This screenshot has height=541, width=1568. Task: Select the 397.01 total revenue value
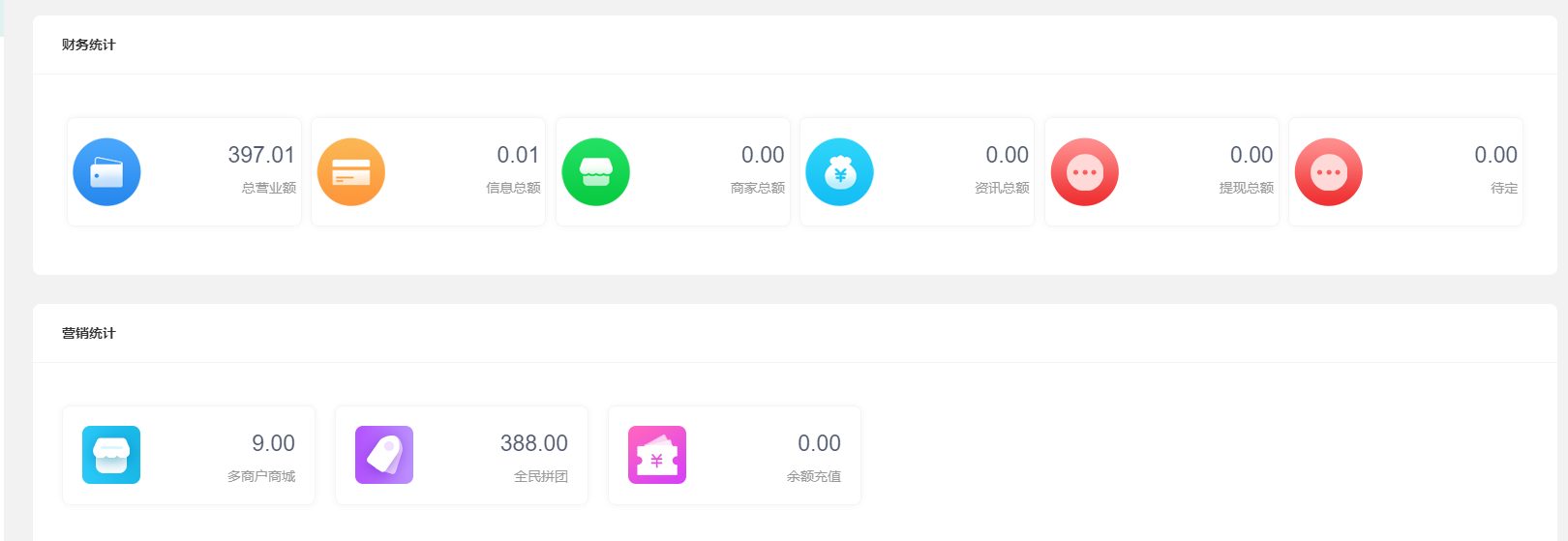coord(261,155)
